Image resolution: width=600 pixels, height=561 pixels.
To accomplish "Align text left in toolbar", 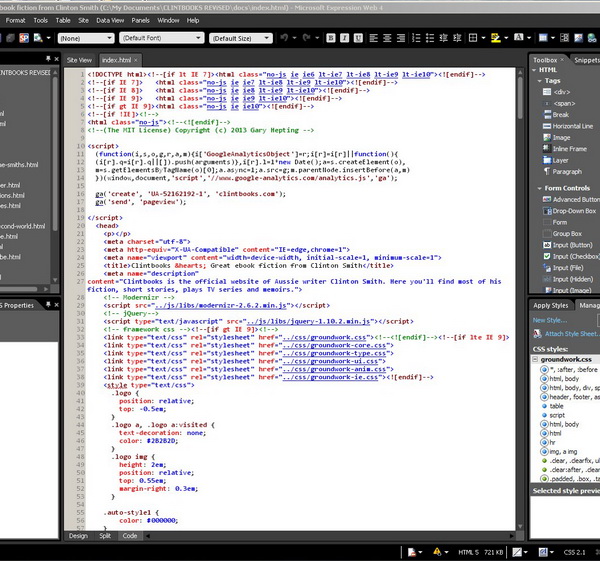I will pyautogui.click(x=373, y=38).
